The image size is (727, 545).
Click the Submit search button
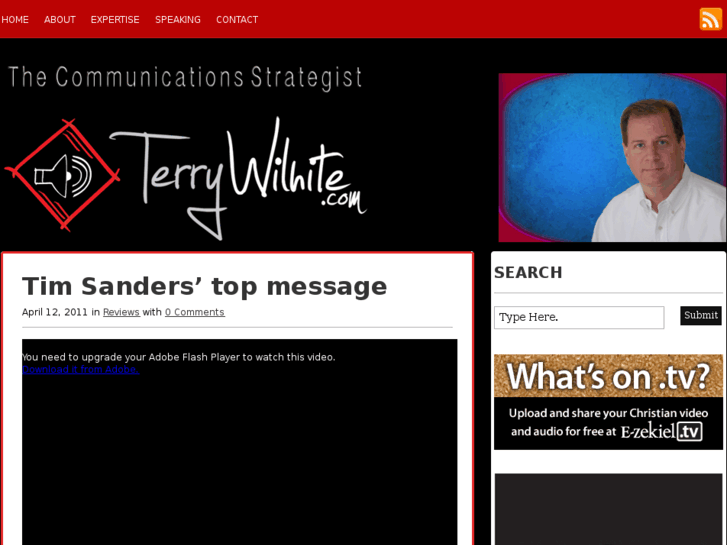coord(701,315)
